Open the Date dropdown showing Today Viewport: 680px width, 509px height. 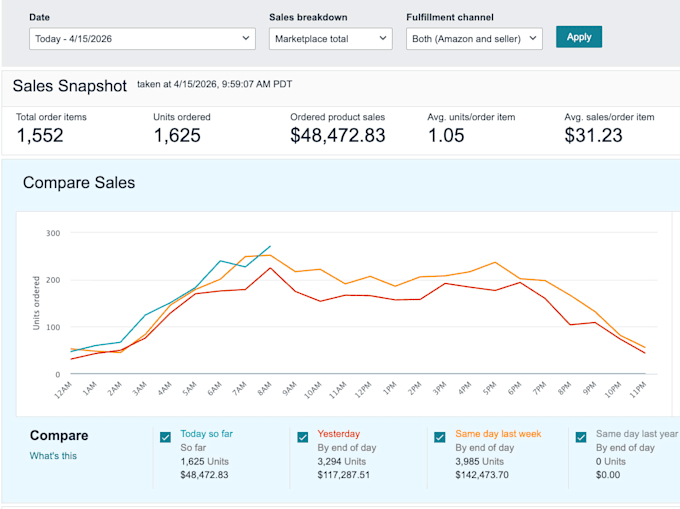[142, 39]
